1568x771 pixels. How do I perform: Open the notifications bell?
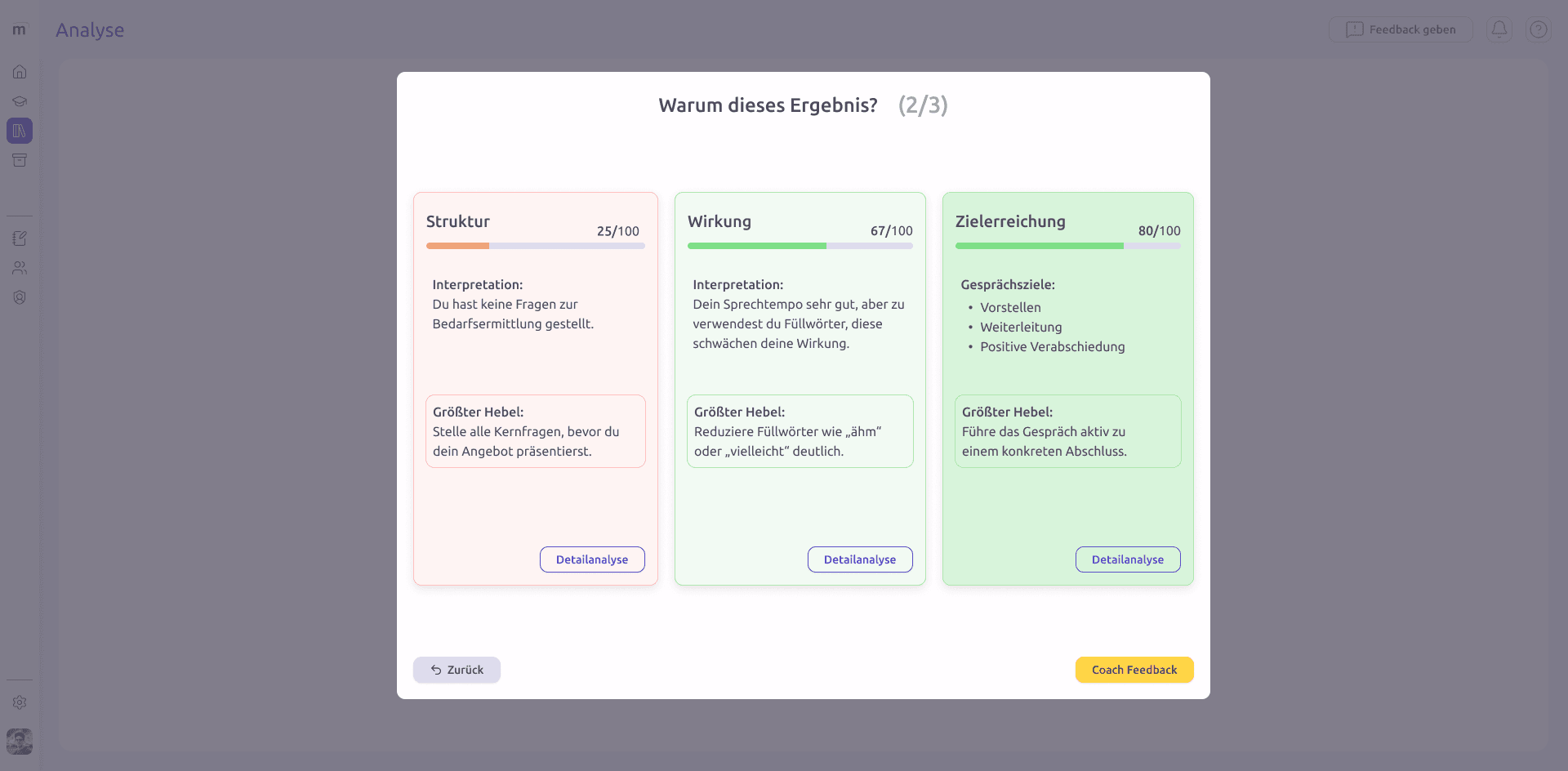[x=1499, y=29]
